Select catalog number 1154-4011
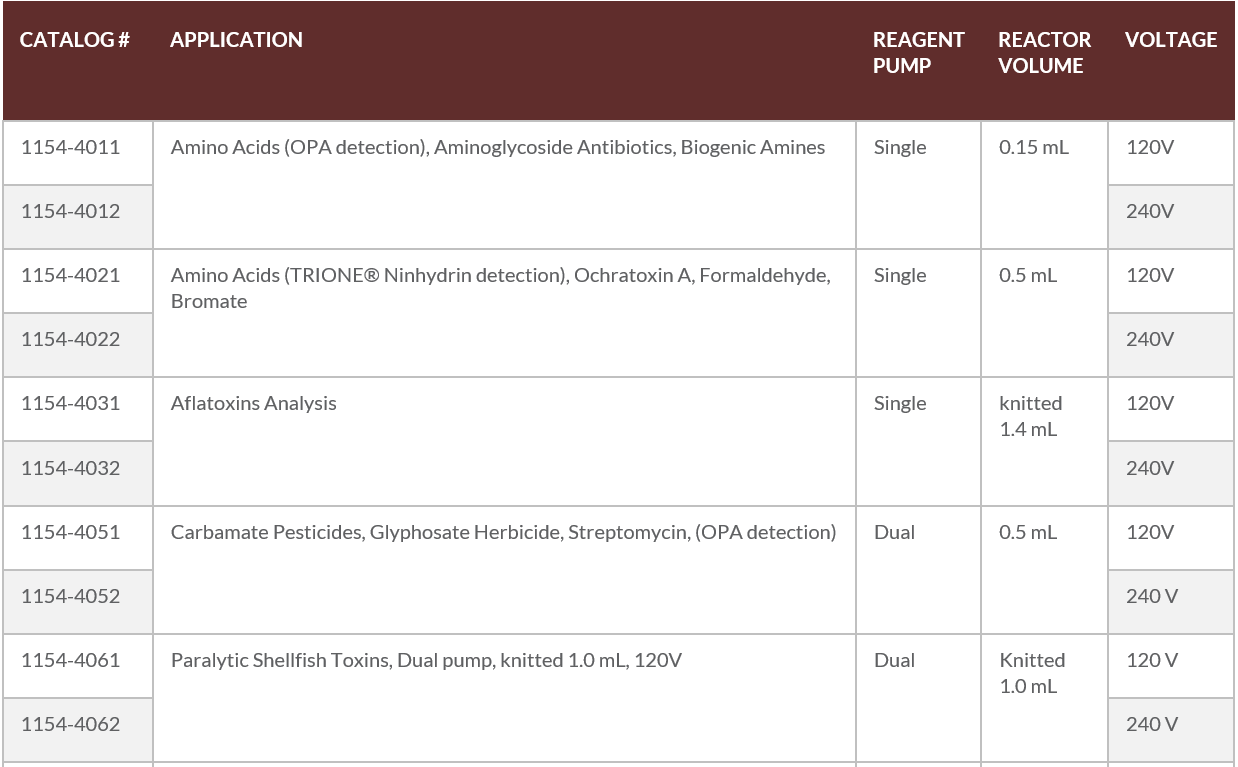 (70, 147)
